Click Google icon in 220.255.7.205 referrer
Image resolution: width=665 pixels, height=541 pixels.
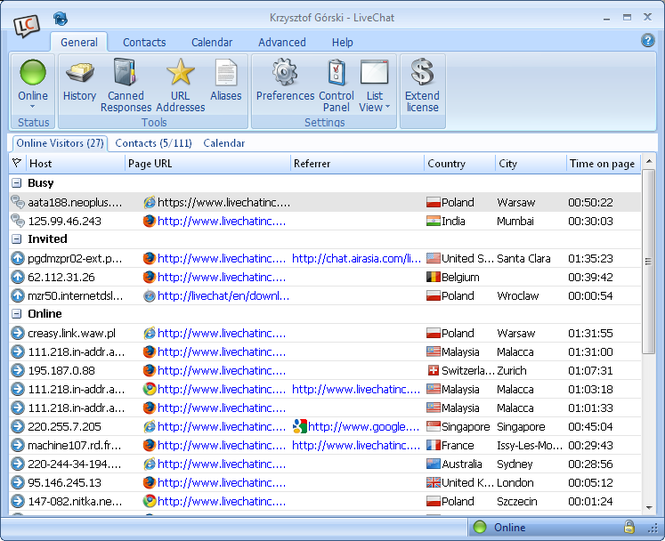[300, 426]
